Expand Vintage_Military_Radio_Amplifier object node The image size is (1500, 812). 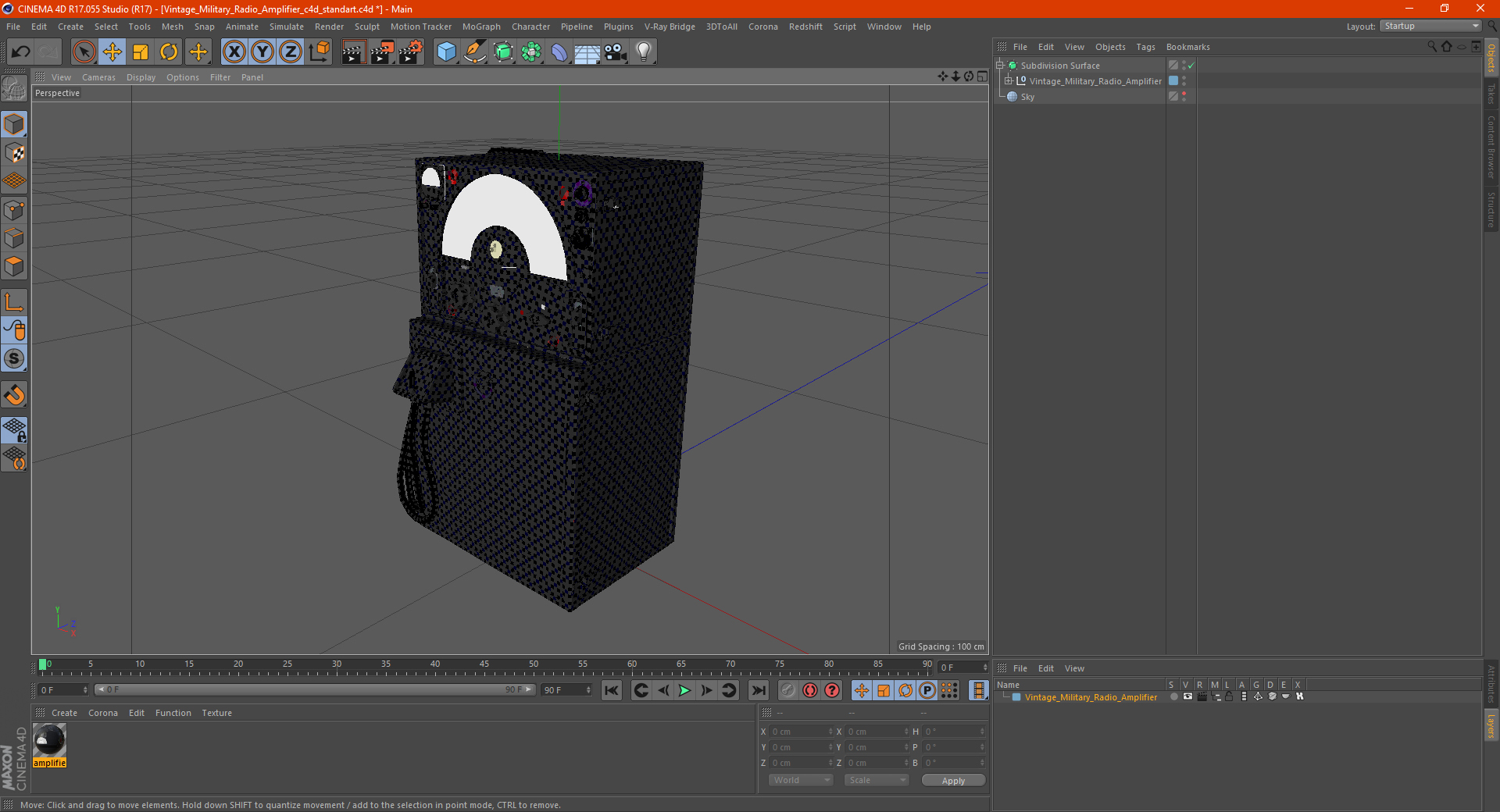point(1009,80)
